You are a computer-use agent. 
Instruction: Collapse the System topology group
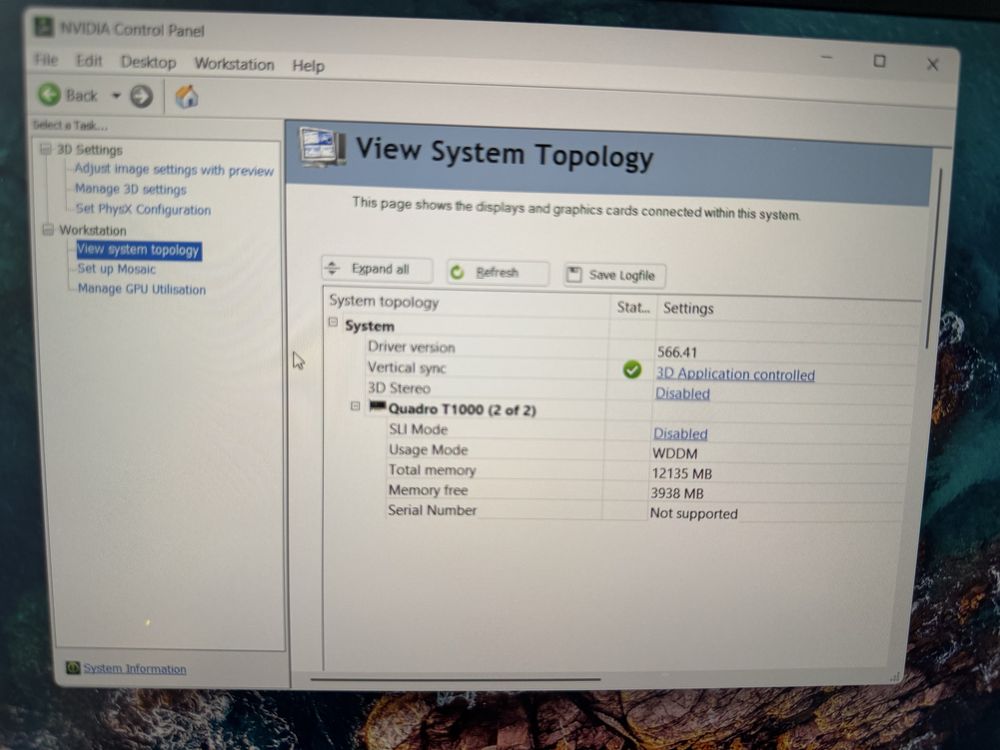pos(333,322)
